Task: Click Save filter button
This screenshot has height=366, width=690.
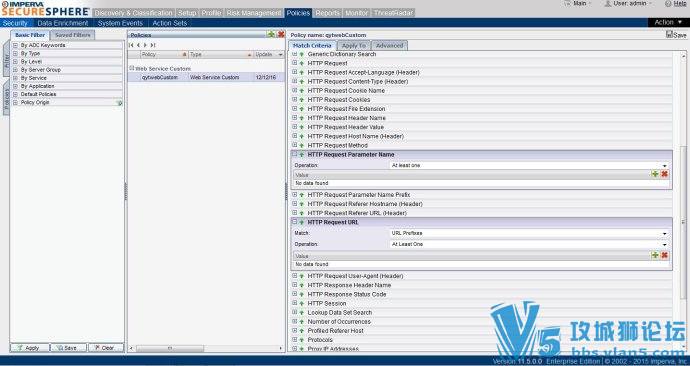Action: (68, 348)
